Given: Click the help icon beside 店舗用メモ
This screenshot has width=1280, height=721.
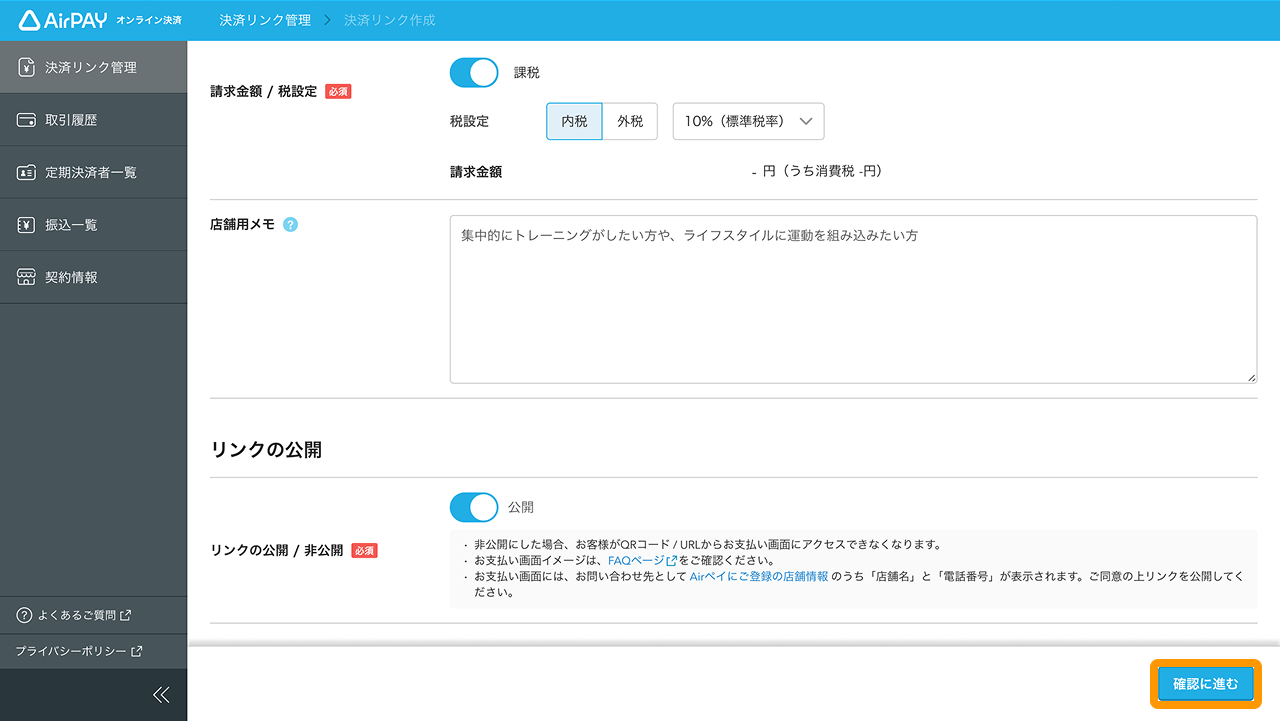Looking at the screenshot, I should [x=290, y=224].
